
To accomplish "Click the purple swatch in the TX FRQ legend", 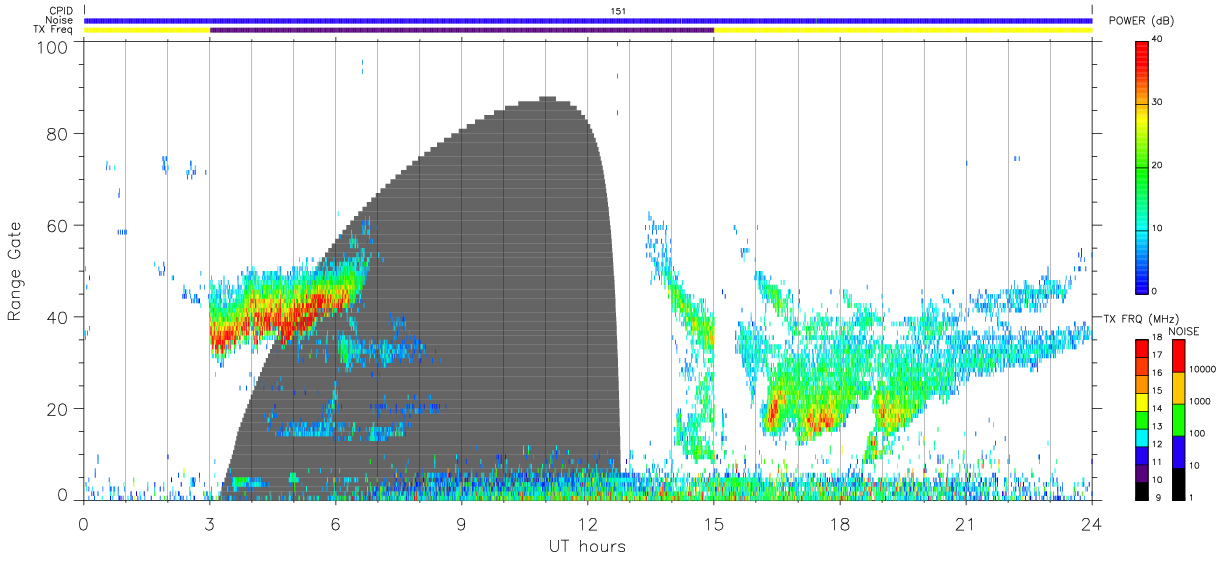I will coord(1142,471).
